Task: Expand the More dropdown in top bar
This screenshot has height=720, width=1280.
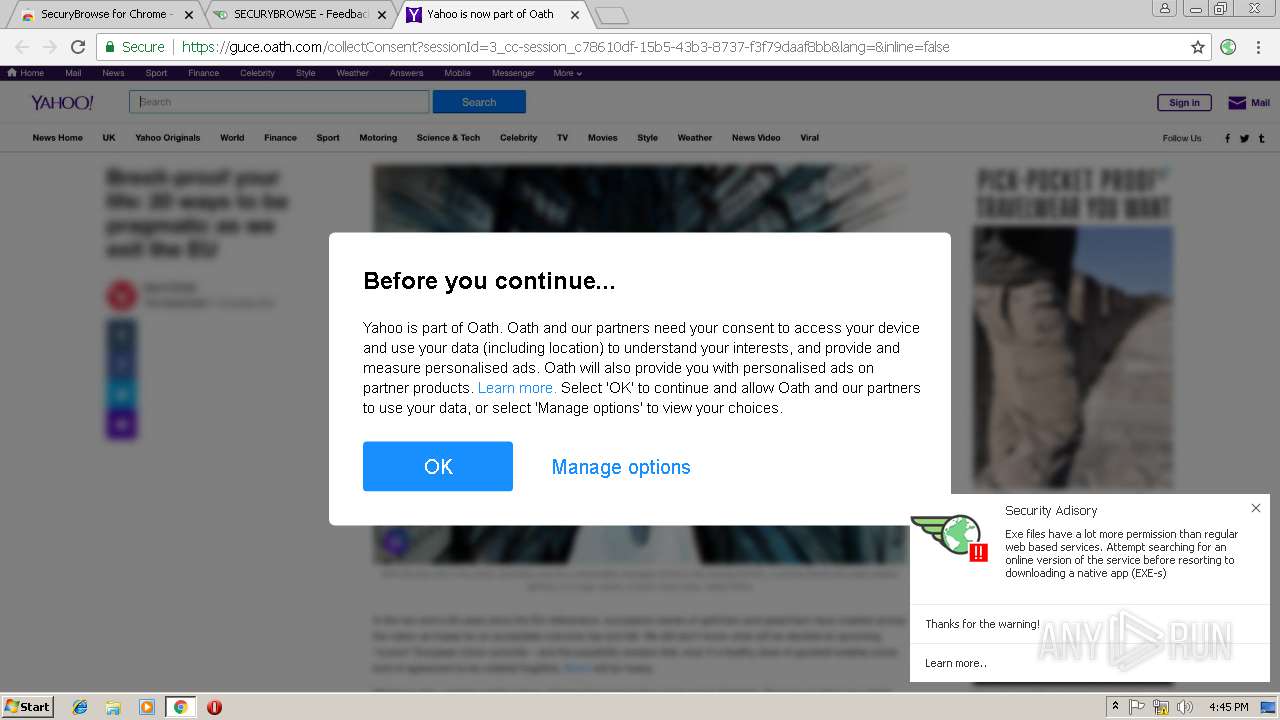Action: (x=567, y=73)
